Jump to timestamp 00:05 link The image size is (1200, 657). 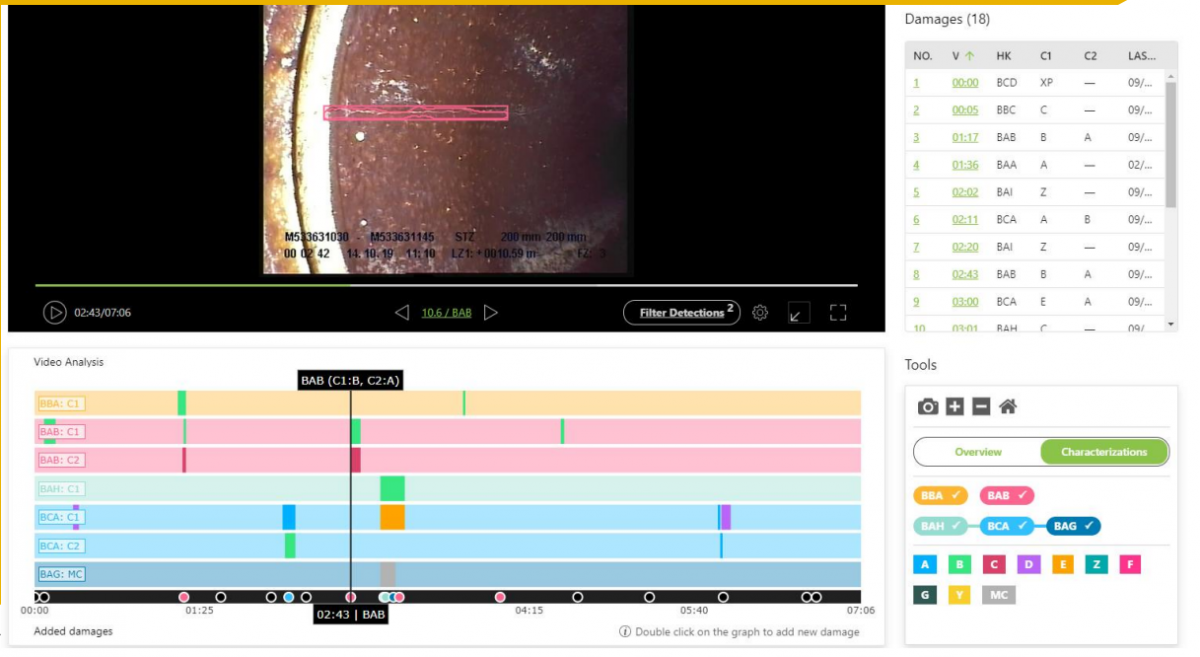point(965,110)
